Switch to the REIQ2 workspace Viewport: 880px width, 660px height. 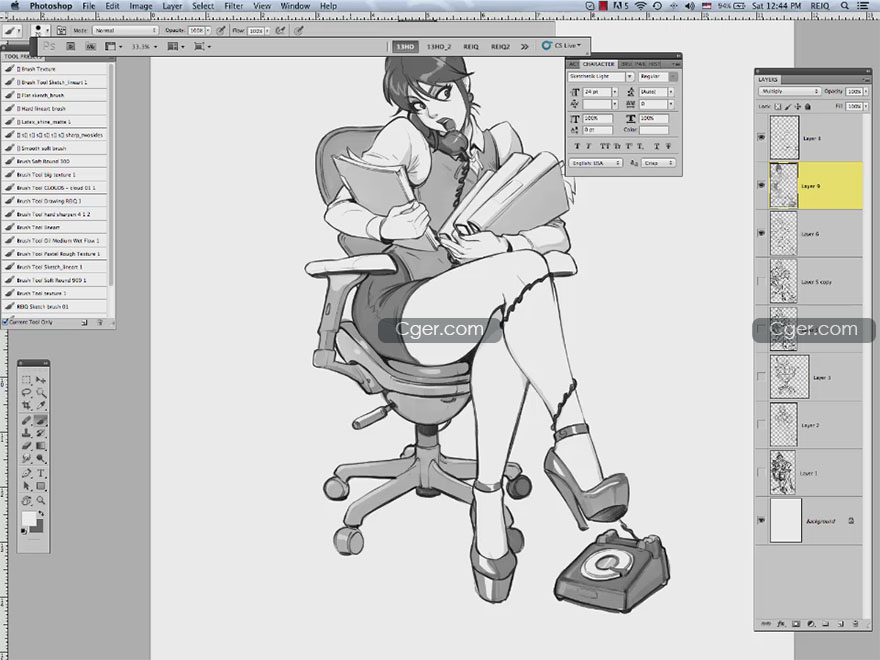pyautogui.click(x=500, y=47)
